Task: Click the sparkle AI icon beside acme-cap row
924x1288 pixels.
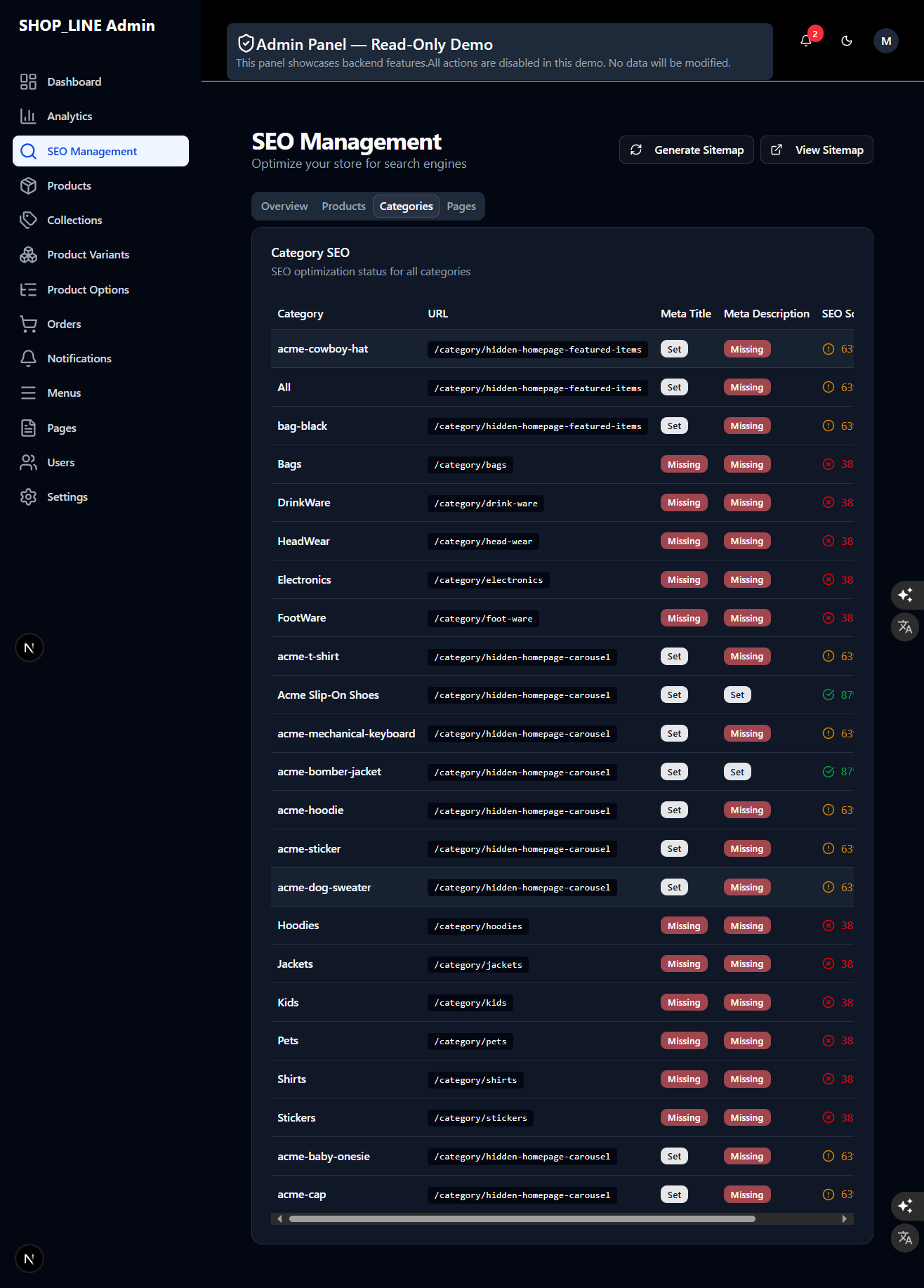Action: point(905,1206)
